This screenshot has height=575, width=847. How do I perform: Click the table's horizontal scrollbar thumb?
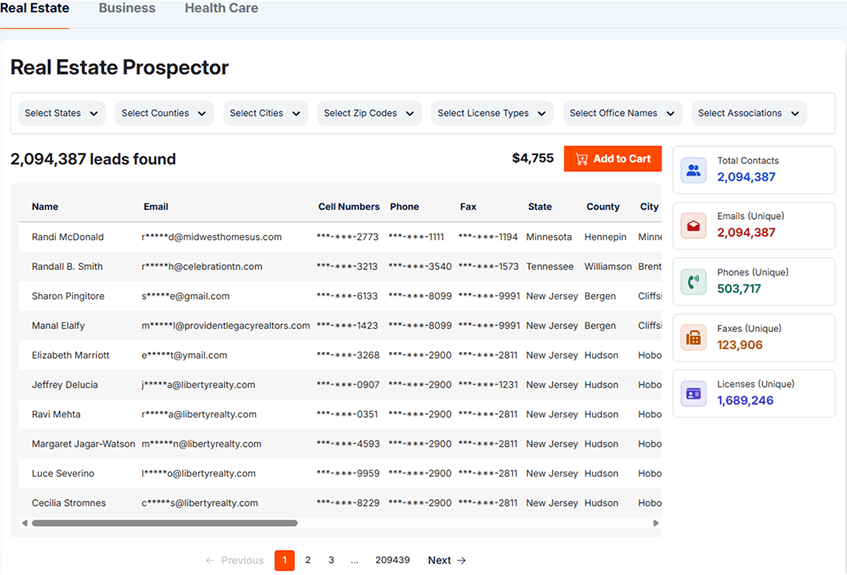(x=164, y=523)
